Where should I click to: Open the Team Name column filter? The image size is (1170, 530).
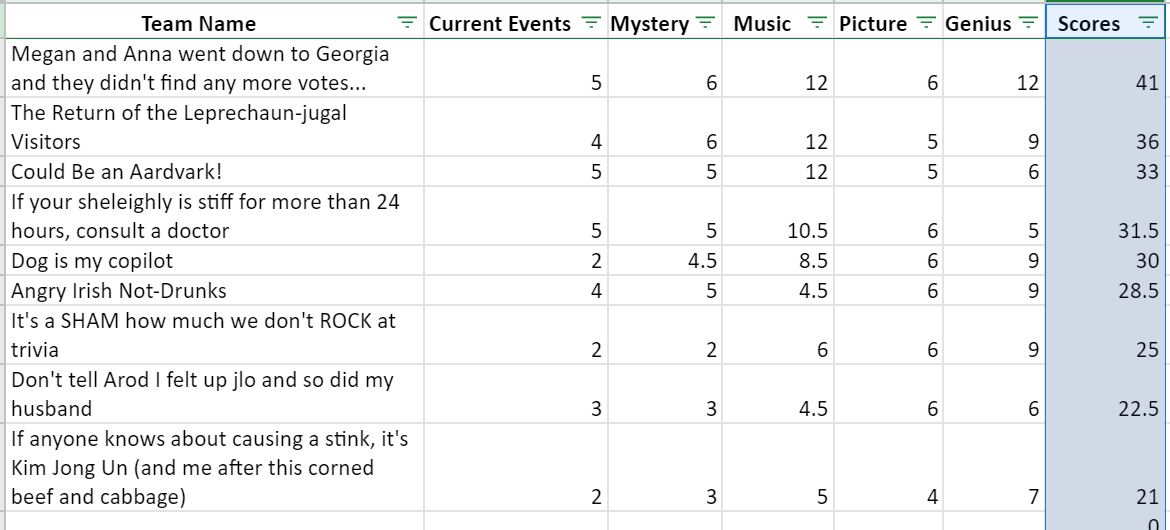(x=407, y=23)
